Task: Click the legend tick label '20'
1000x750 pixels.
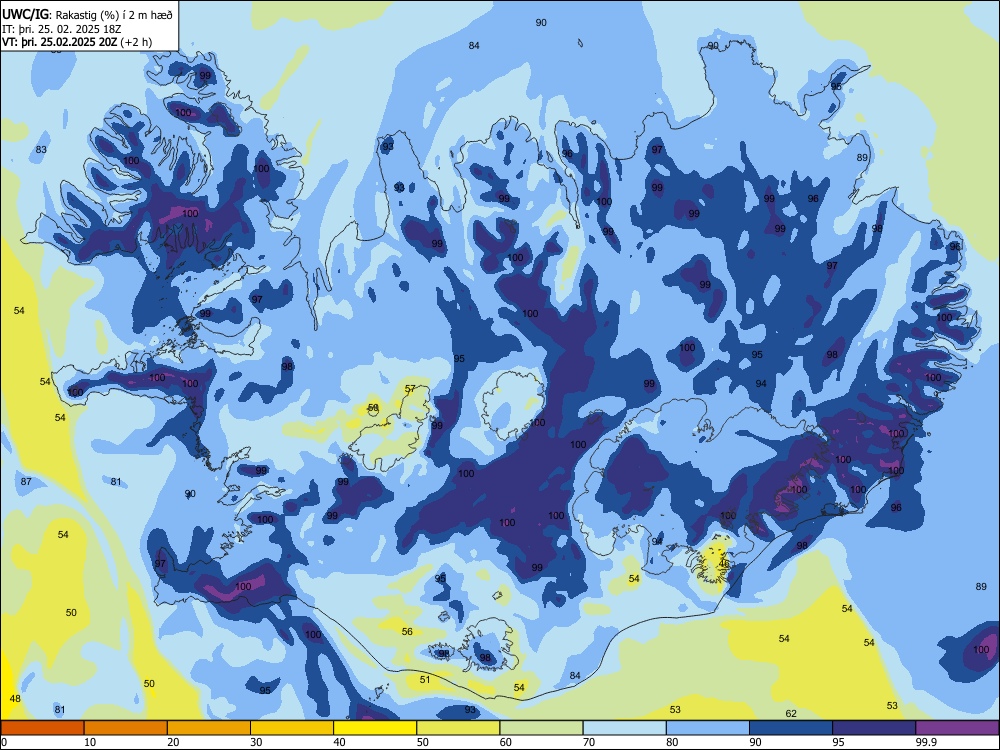Action: [173, 742]
